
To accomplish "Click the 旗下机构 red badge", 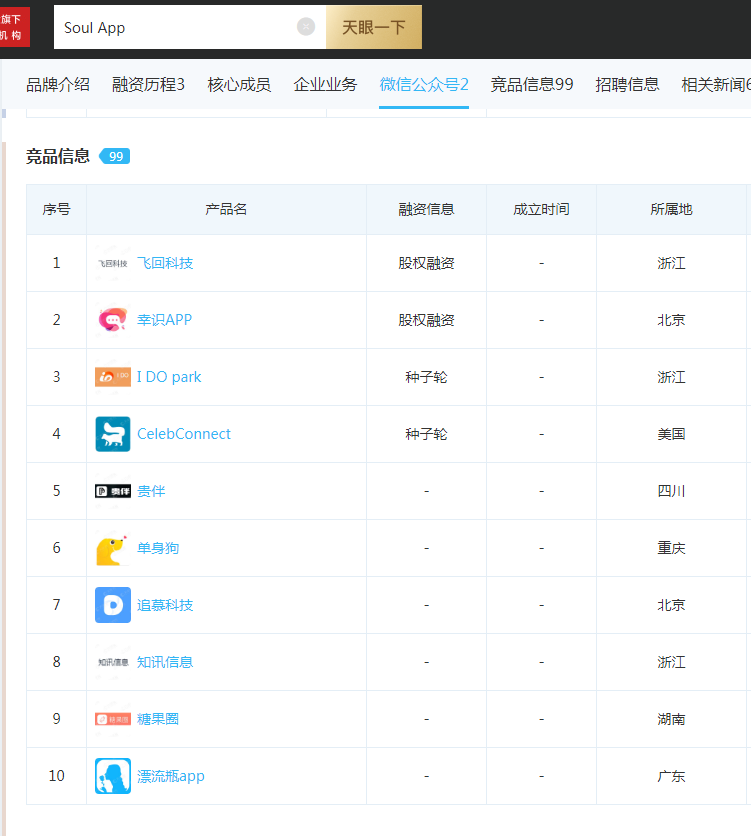I will click(x=13, y=27).
